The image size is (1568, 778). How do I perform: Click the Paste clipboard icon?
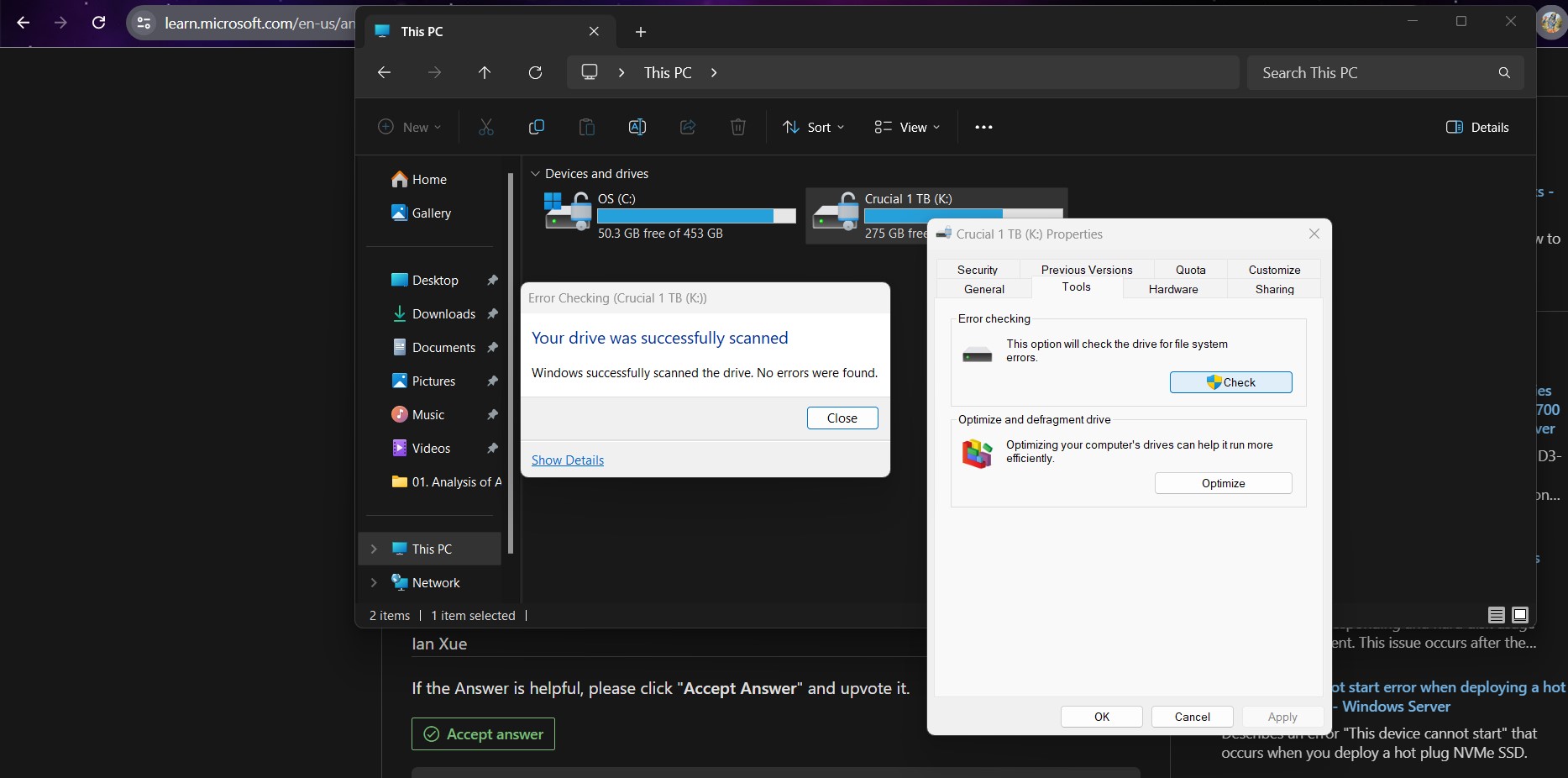[586, 127]
